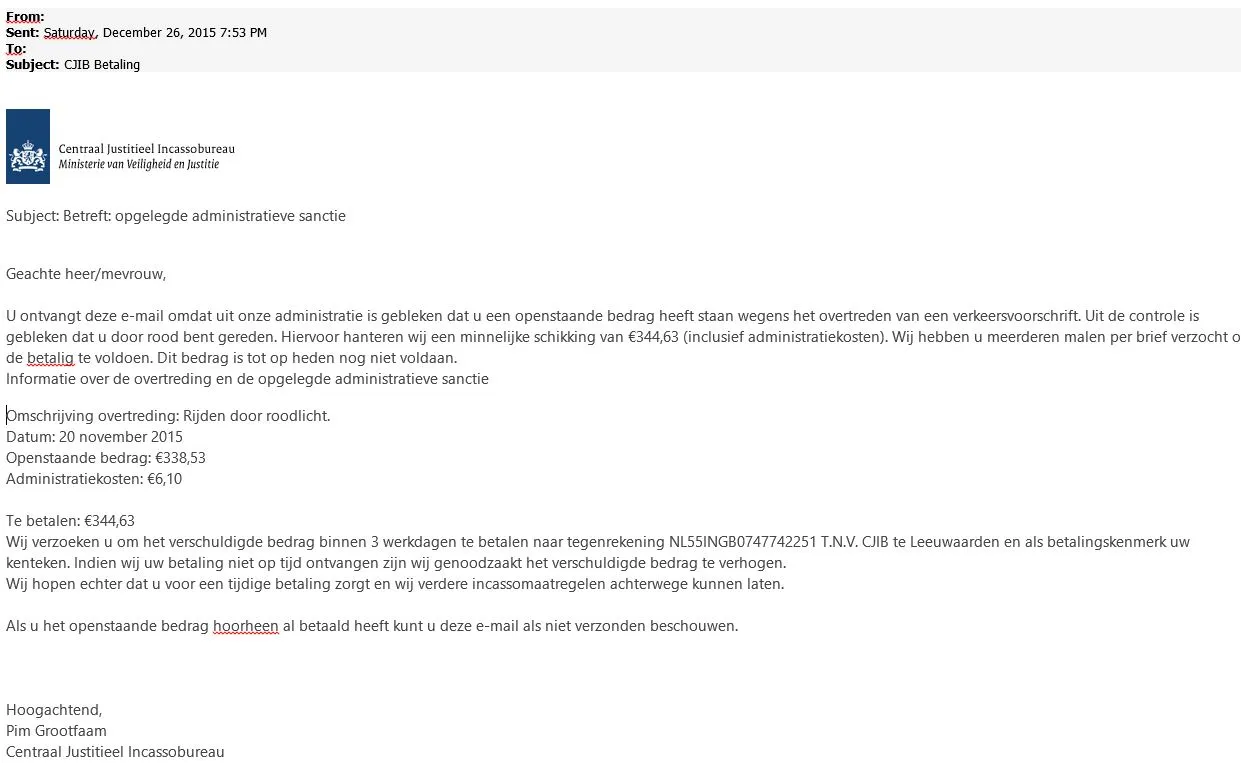This screenshot has width=1241, height=763.
Task: Click the 'Centraal Justitieel Incassobureau' logo text
Action: click(x=147, y=149)
